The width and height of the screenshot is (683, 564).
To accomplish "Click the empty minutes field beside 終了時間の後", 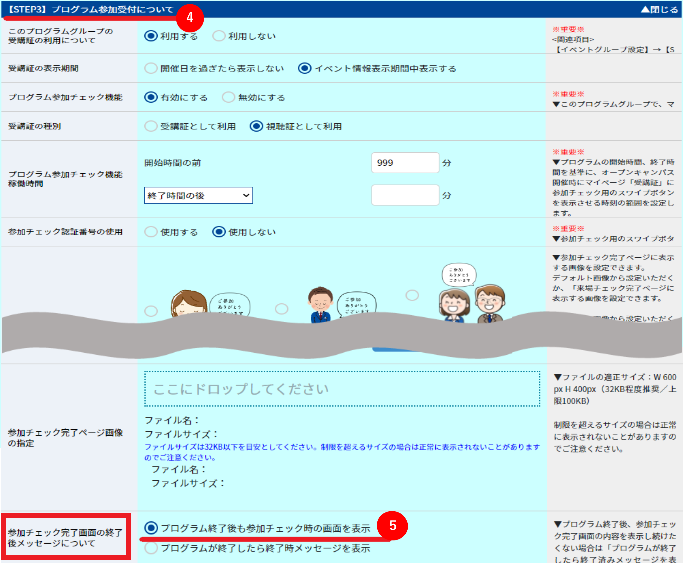I will click(405, 195).
